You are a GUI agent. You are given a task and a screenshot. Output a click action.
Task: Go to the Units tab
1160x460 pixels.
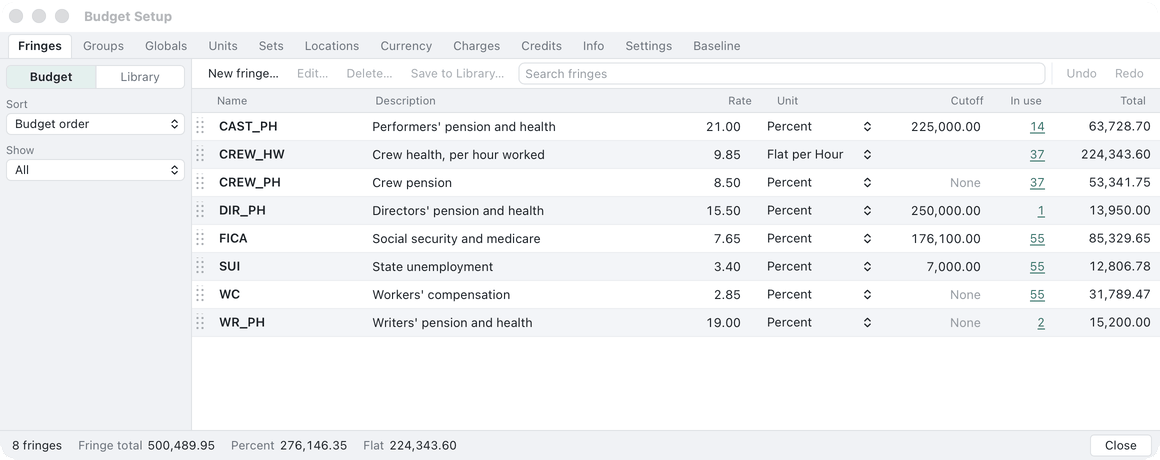pos(223,46)
